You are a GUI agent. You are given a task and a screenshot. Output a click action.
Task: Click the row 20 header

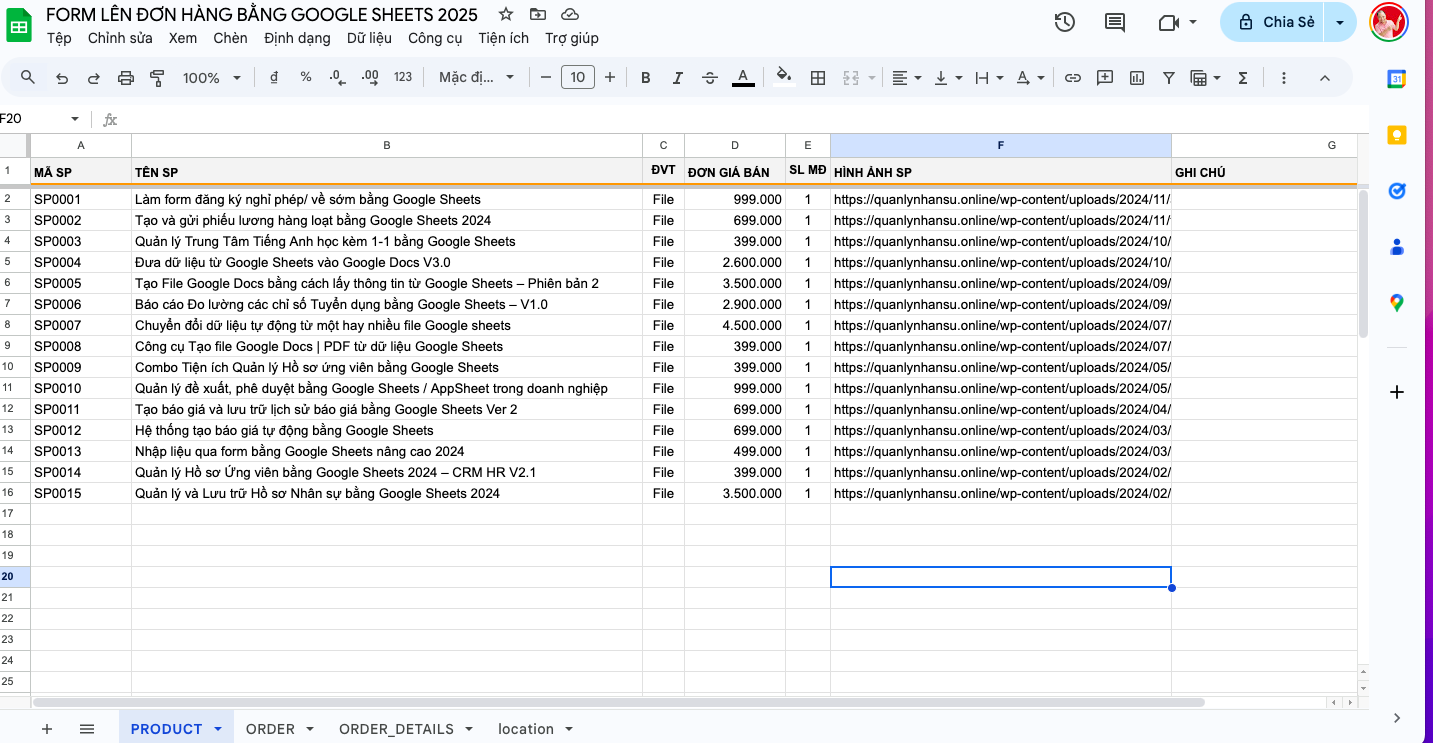coord(13,576)
